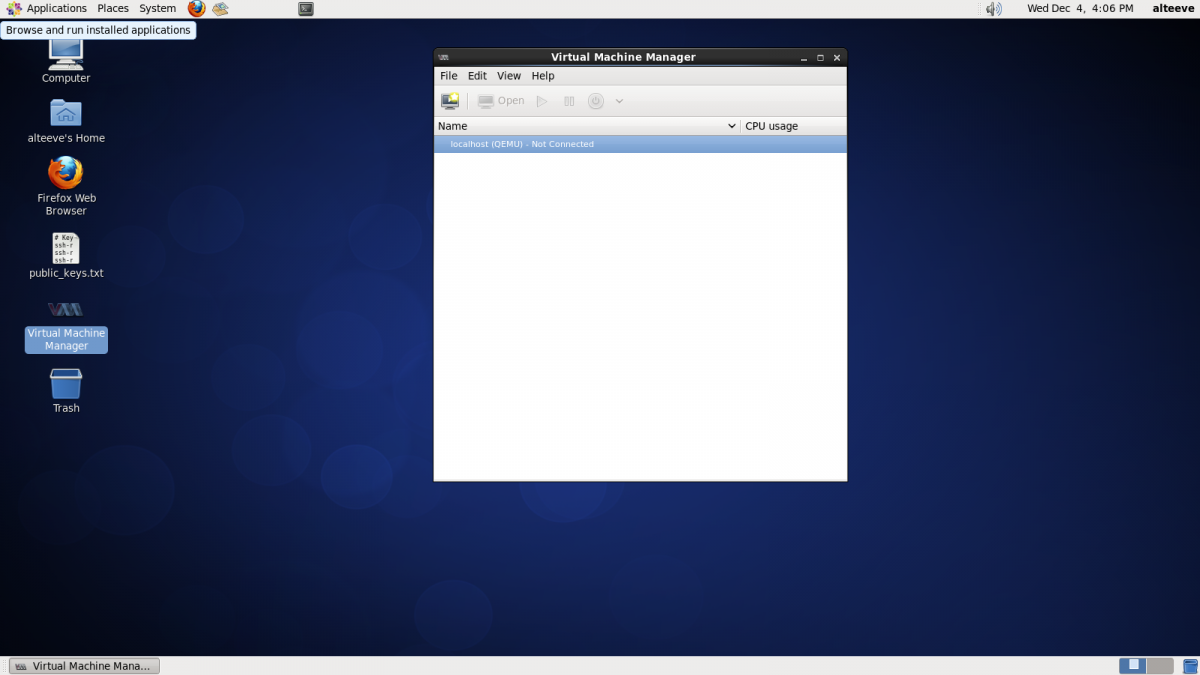Switch to the second workspace
This screenshot has height=675, width=1200.
[1159, 666]
